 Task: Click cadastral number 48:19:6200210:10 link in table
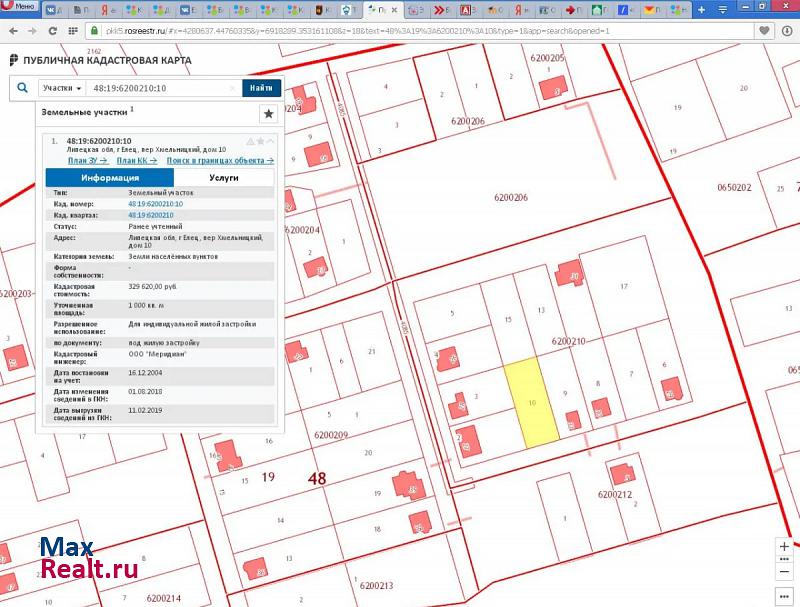155,204
